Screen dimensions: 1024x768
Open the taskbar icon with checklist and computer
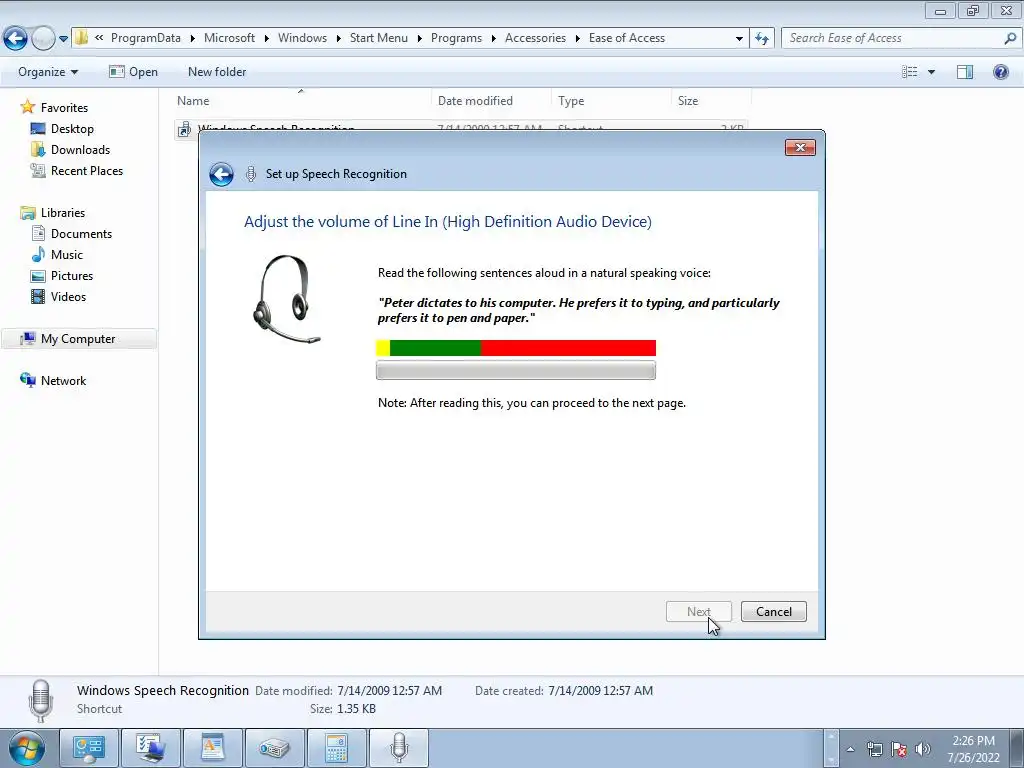point(151,748)
